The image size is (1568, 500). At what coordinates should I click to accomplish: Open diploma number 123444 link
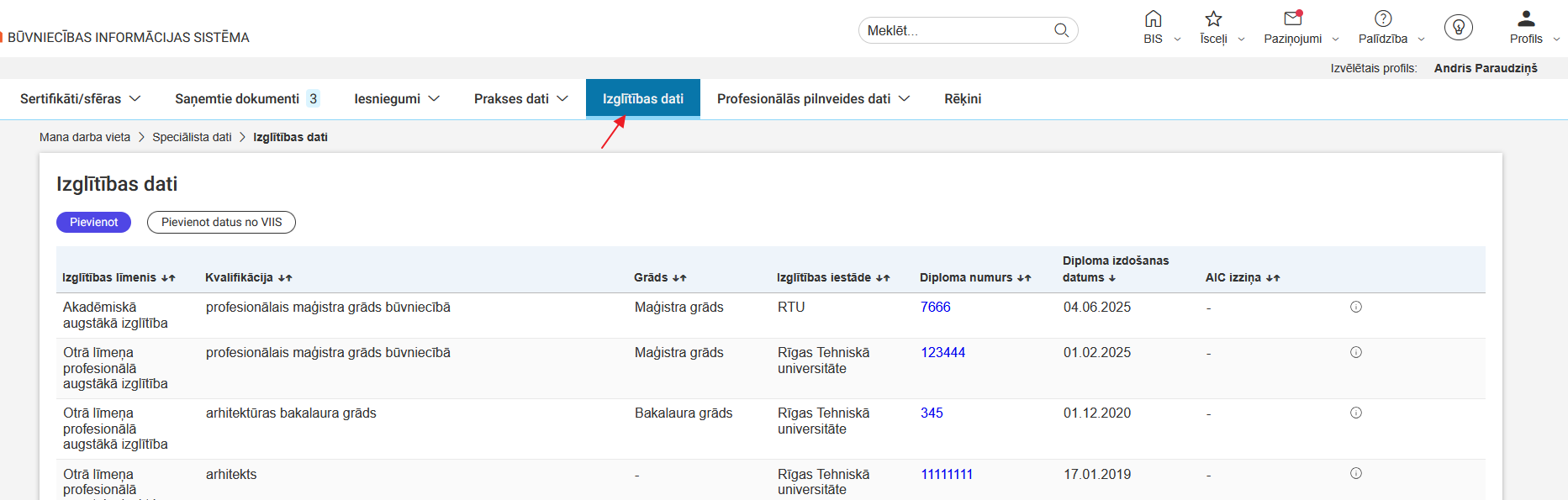point(943,353)
